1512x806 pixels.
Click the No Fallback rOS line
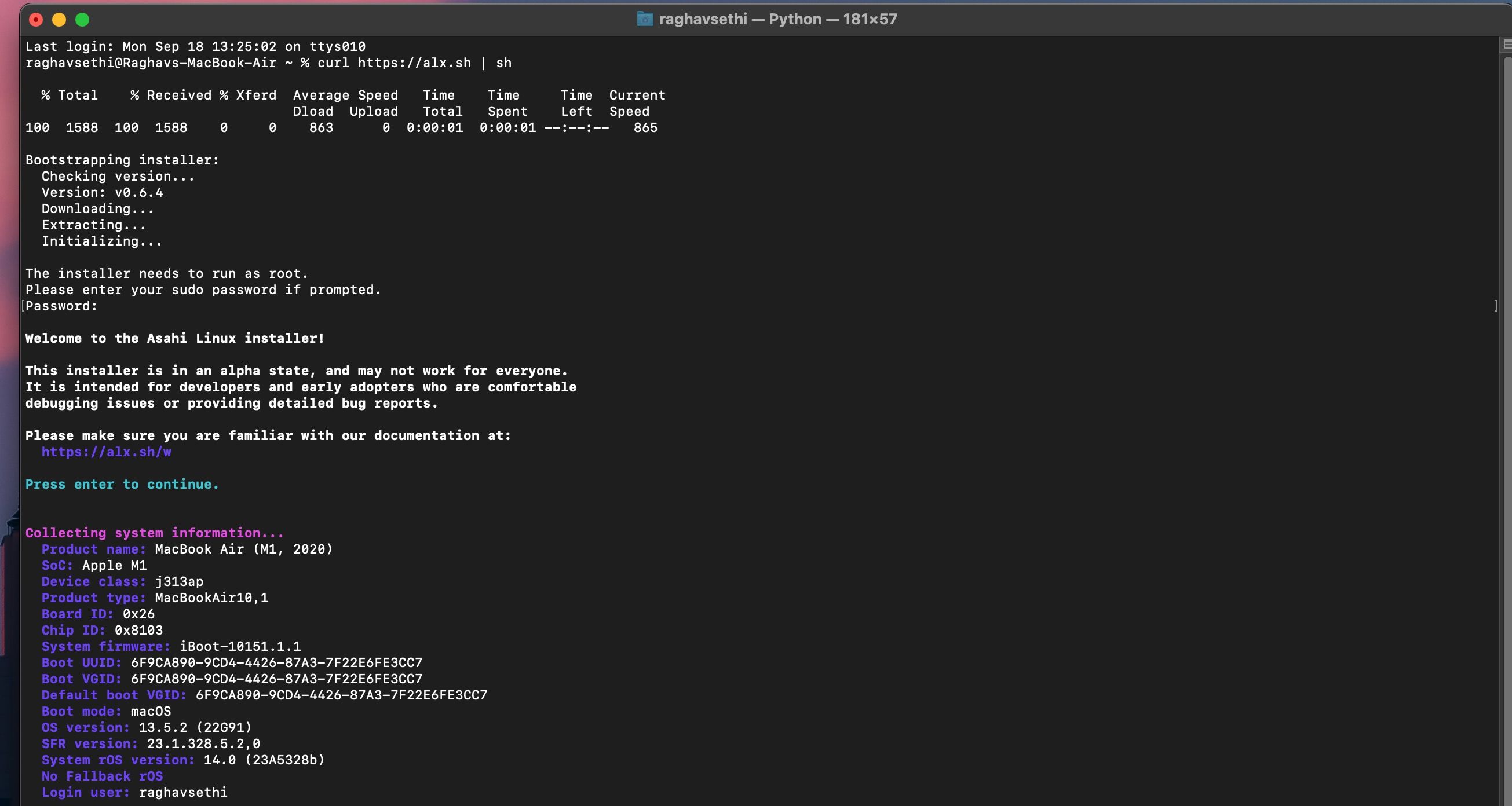click(x=102, y=776)
